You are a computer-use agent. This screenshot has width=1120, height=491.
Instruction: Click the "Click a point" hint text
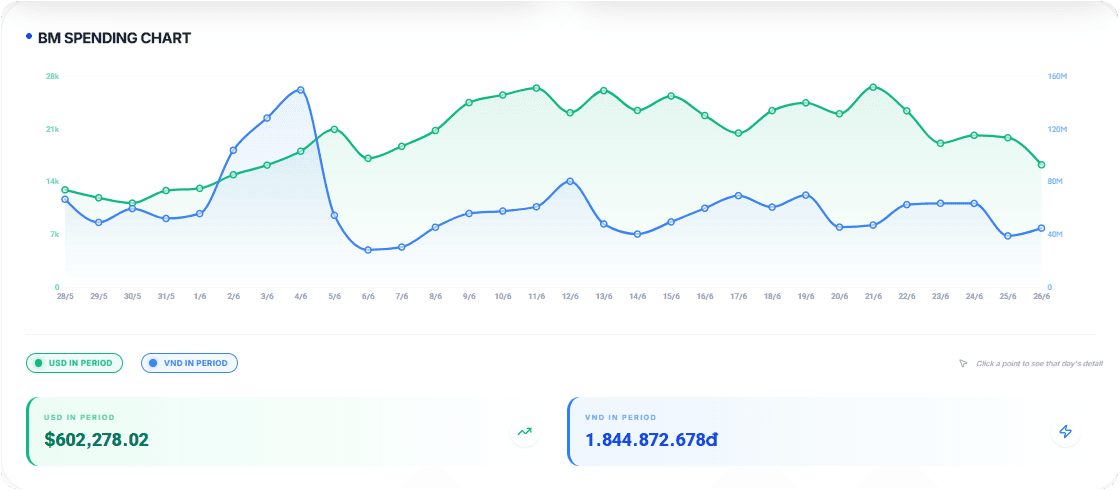click(1039, 364)
